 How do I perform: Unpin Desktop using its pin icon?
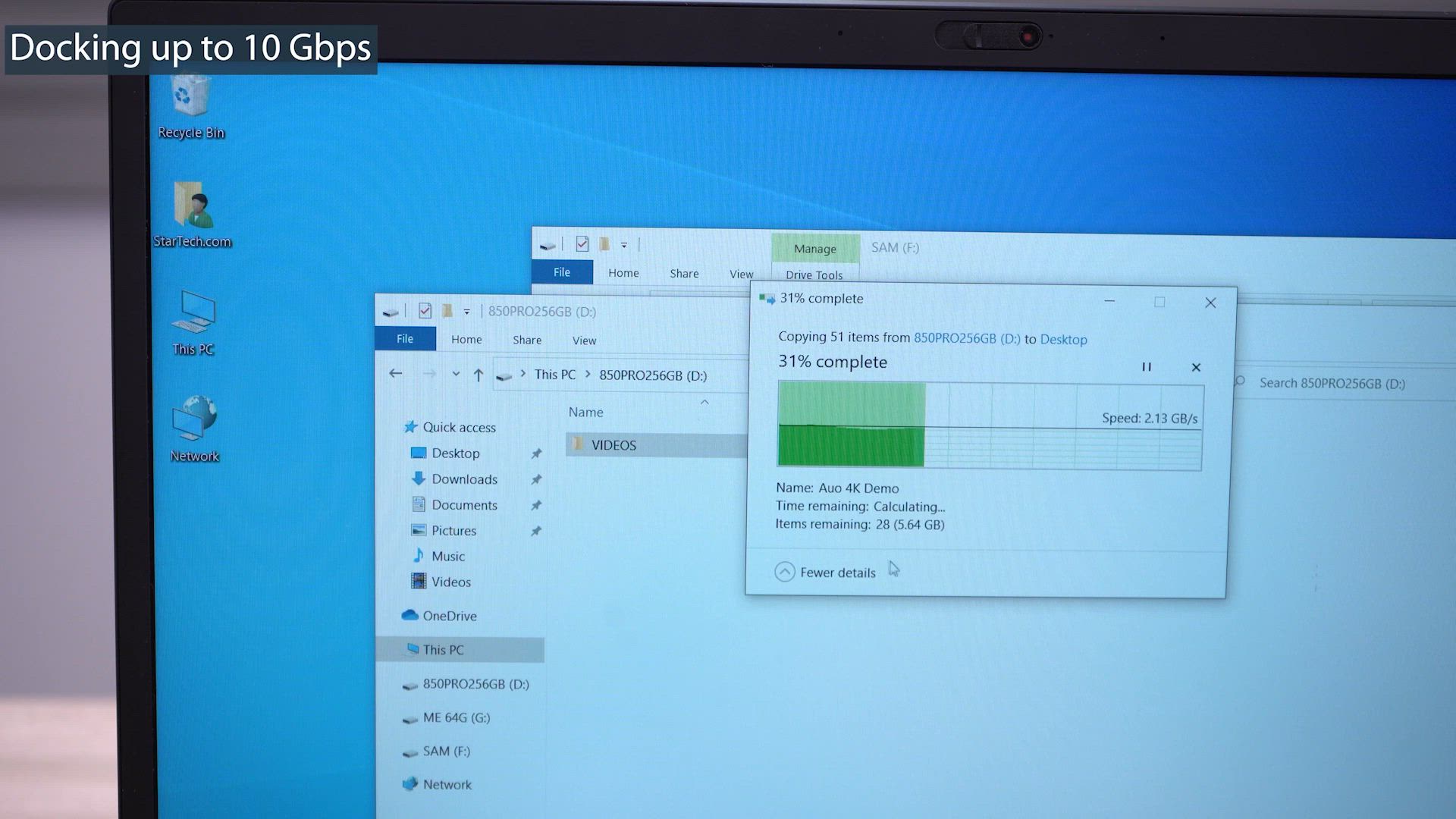coord(536,453)
